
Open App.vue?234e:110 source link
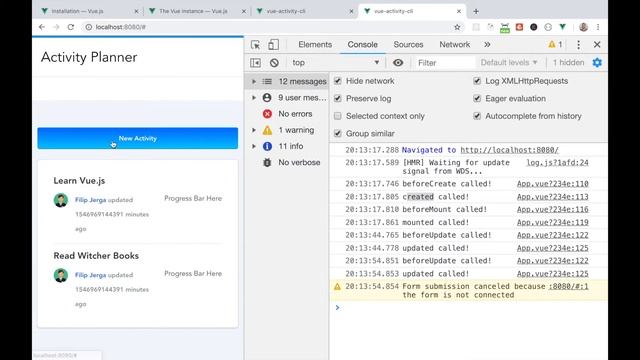coord(553,184)
